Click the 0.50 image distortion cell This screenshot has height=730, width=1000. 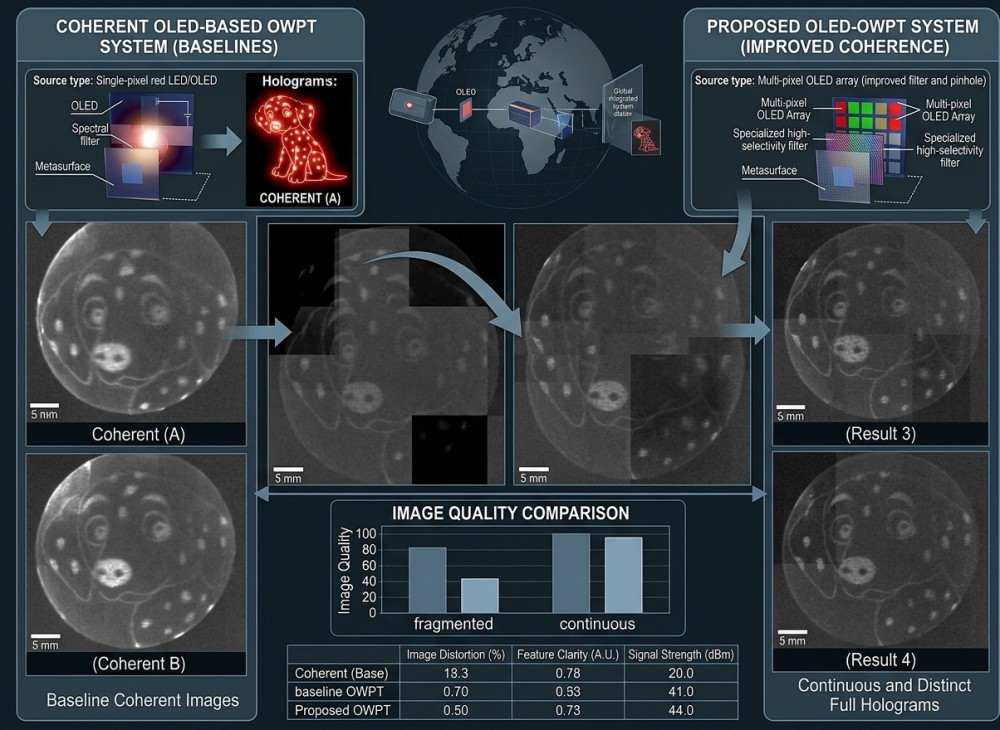455,710
